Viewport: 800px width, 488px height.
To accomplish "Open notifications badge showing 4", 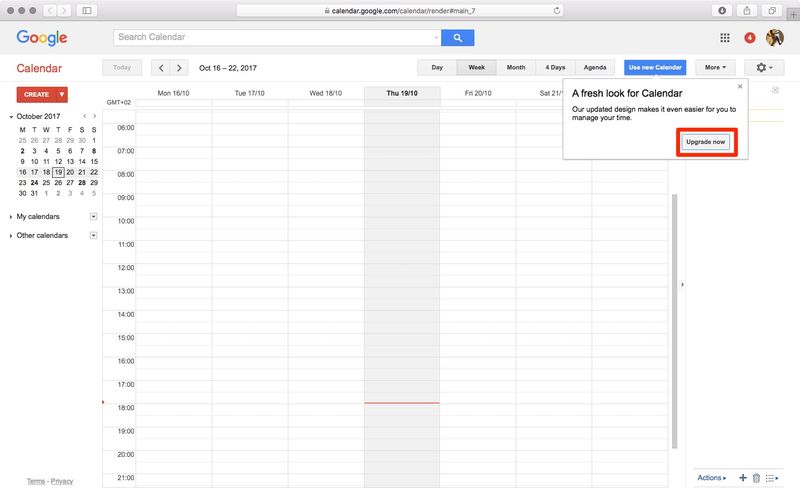I will click(x=749, y=38).
